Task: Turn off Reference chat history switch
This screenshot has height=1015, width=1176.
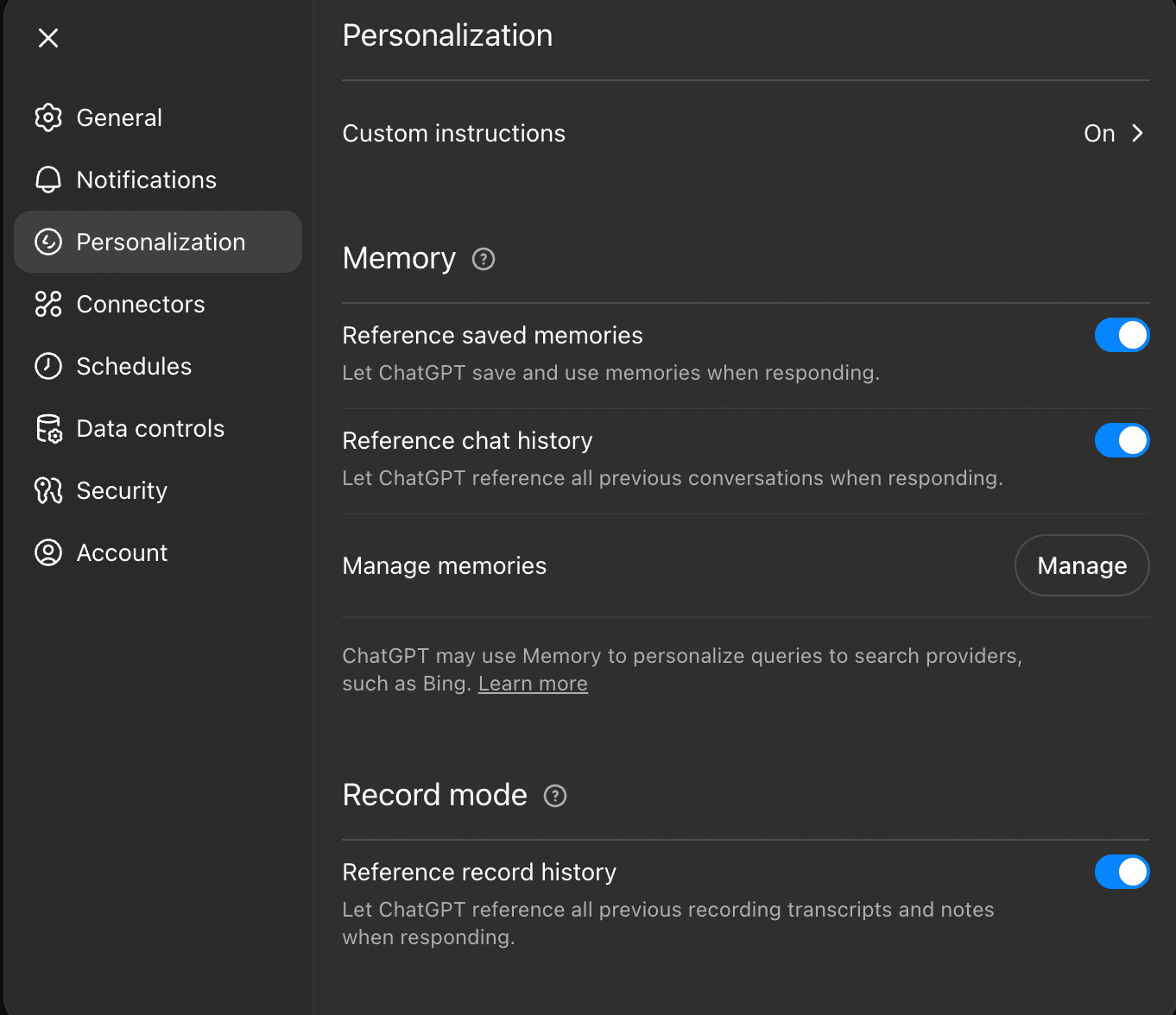Action: coord(1122,440)
